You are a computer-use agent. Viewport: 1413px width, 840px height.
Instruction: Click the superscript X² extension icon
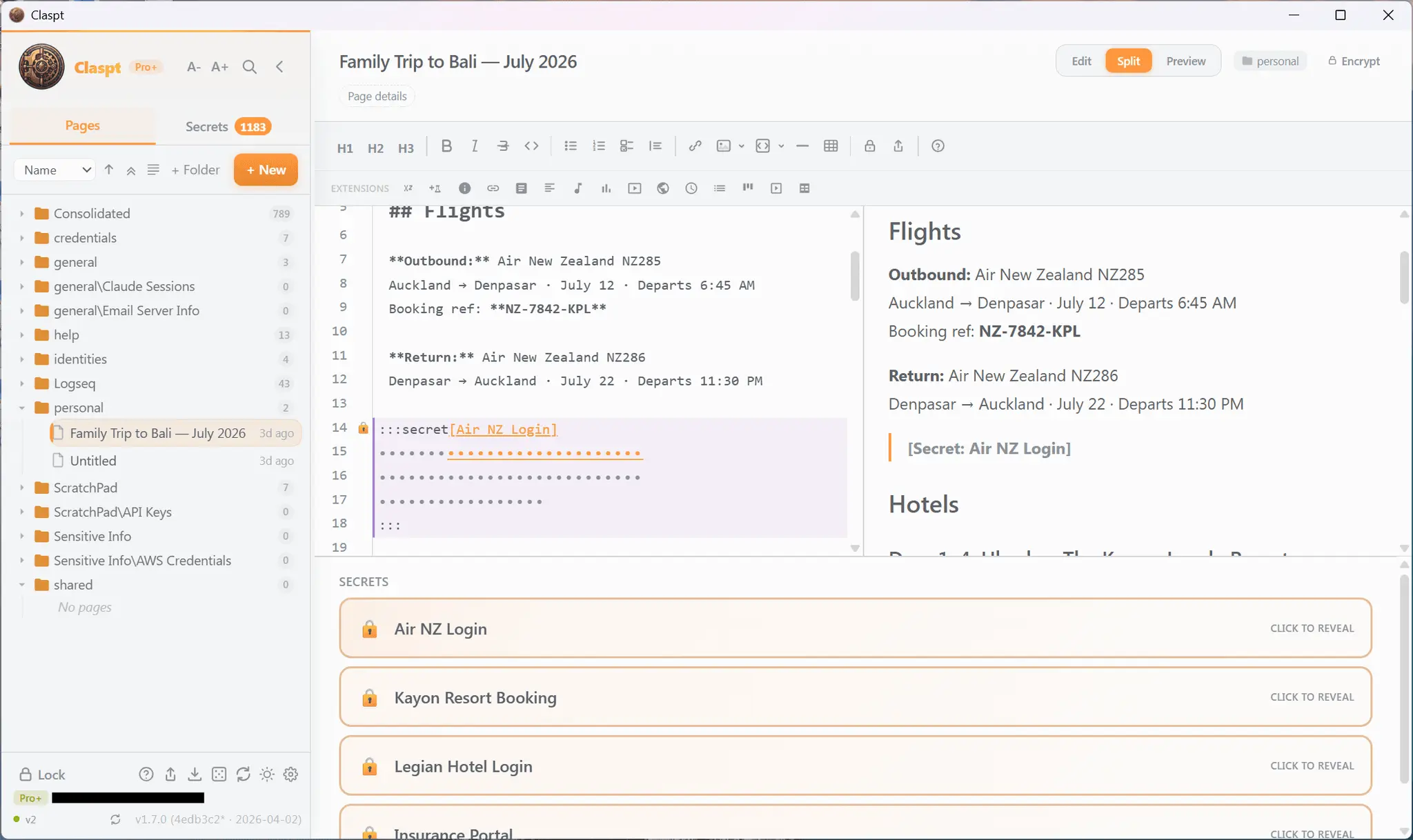pyautogui.click(x=408, y=188)
